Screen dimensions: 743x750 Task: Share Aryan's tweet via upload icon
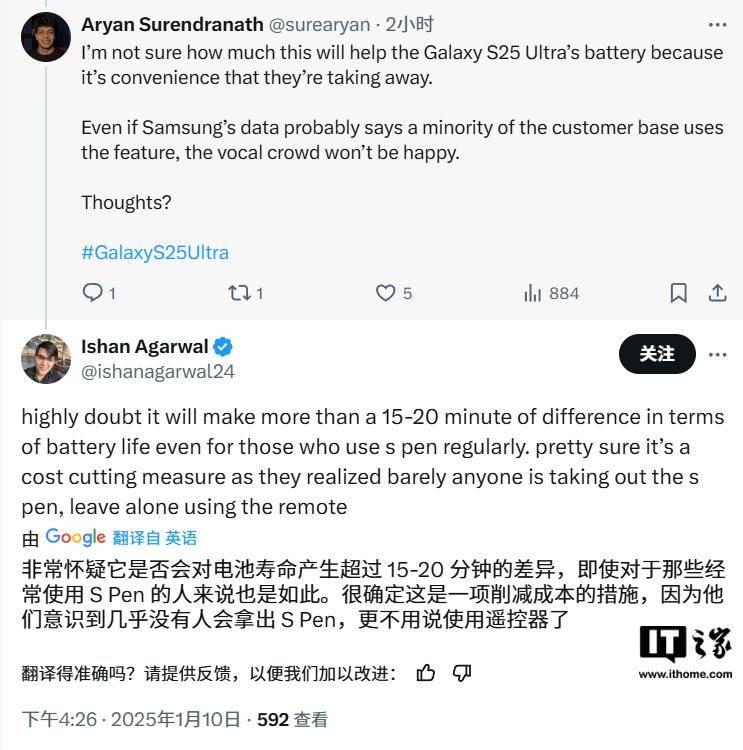click(x=718, y=293)
